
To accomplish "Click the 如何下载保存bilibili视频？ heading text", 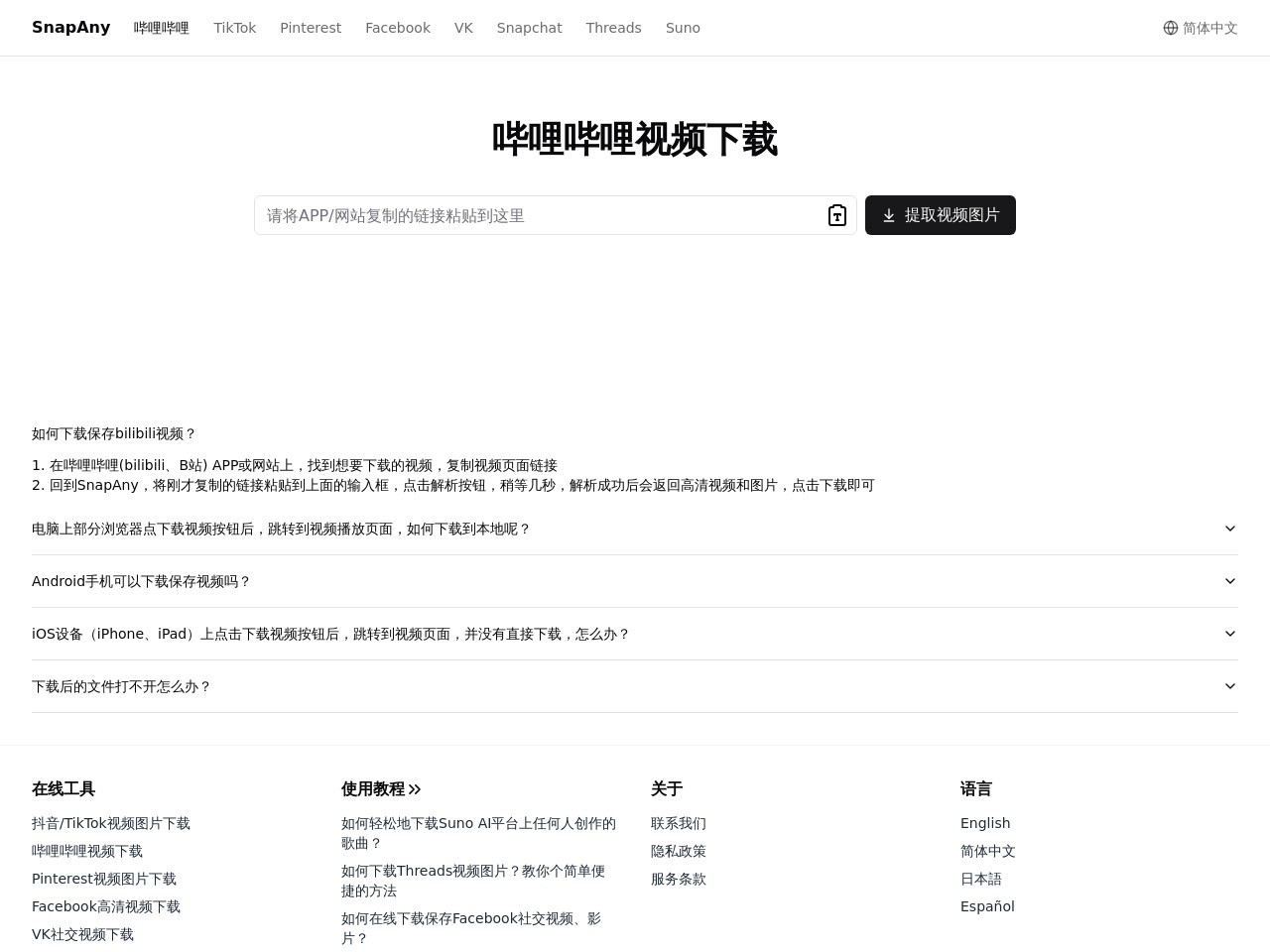I will coord(114,433).
